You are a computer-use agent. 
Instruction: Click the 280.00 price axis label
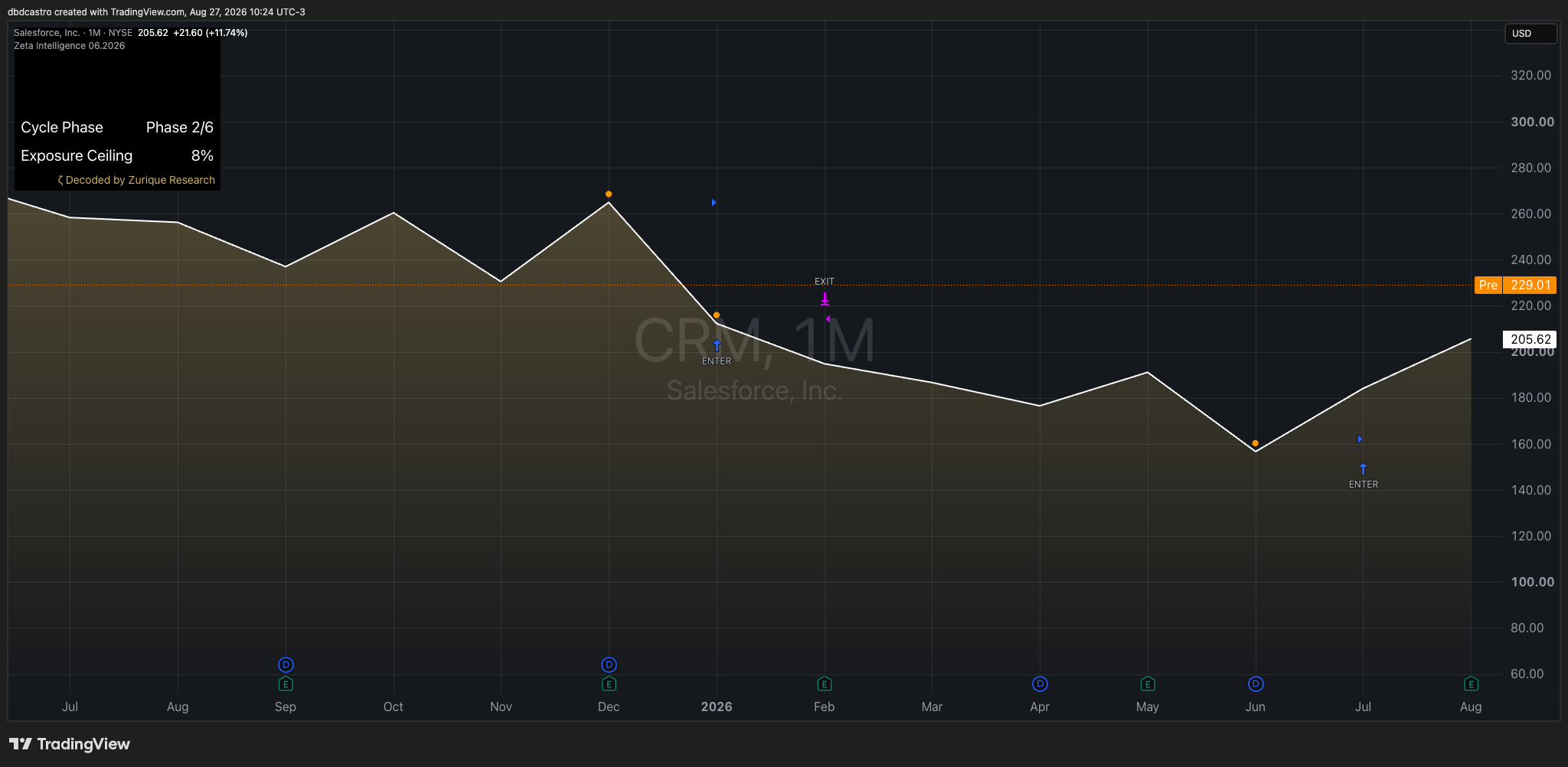click(x=1531, y=168)
